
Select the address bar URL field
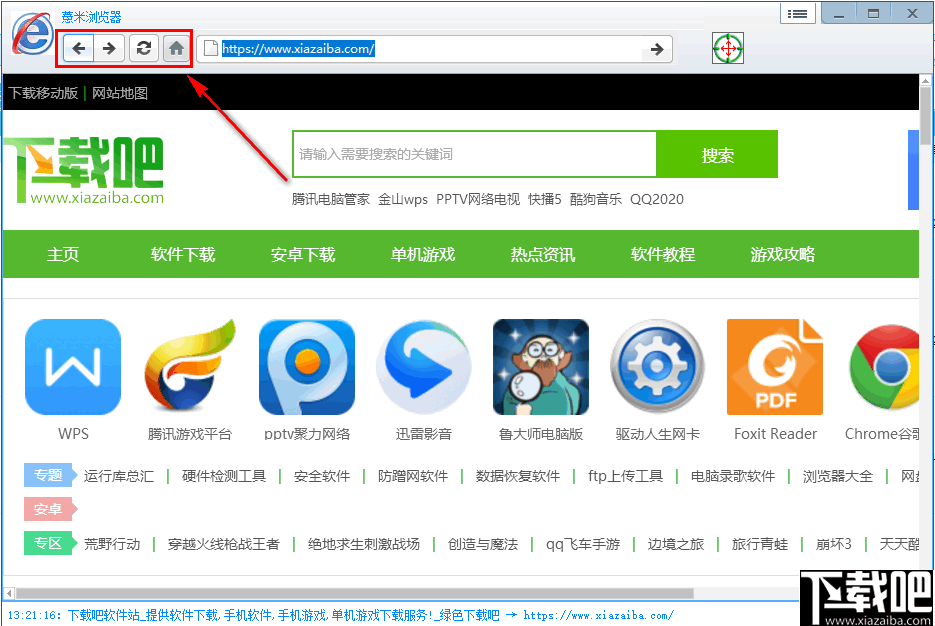pyautogui.click(x=432, y=49)
